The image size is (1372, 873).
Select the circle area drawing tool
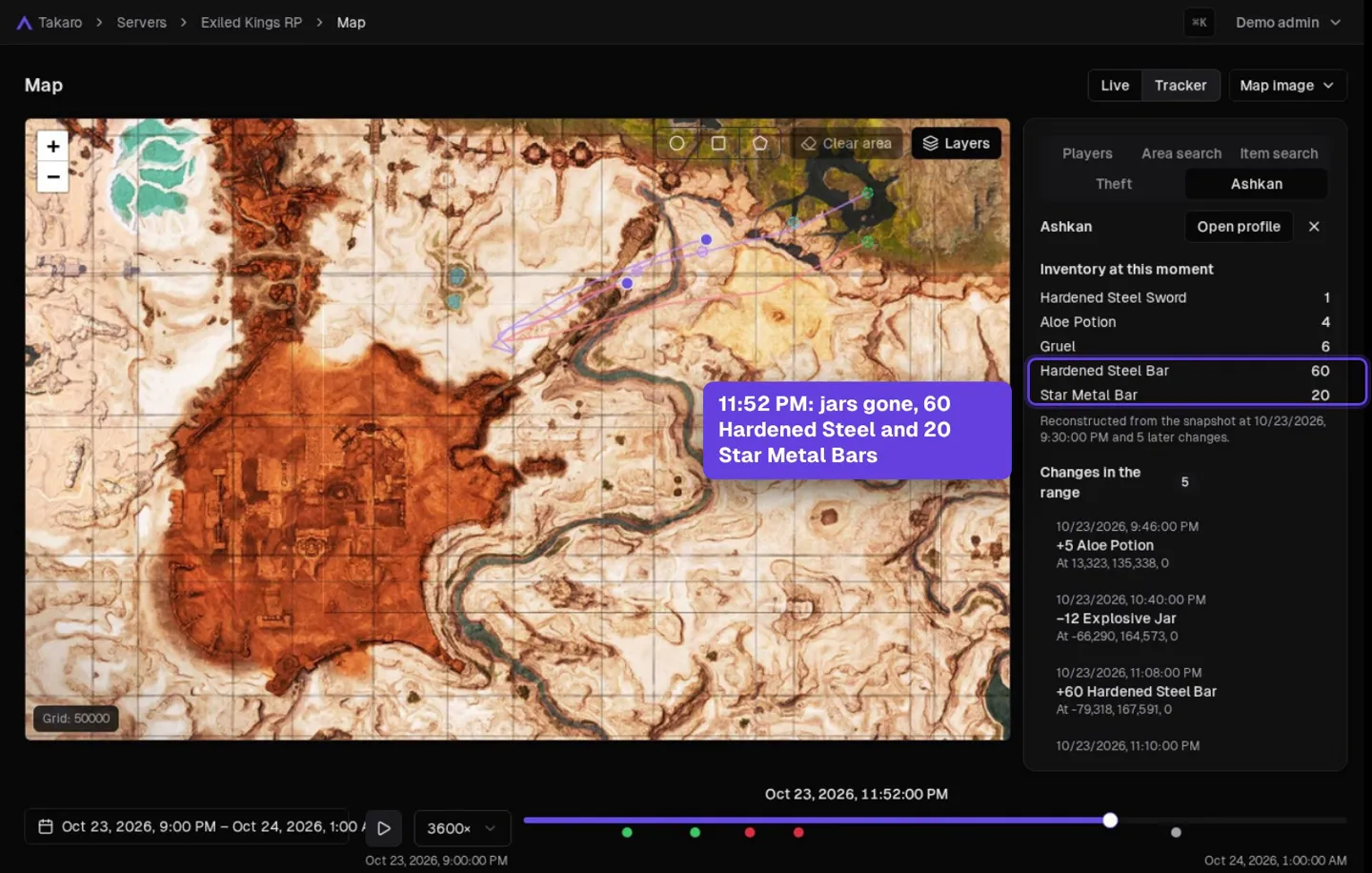[676, 143]
